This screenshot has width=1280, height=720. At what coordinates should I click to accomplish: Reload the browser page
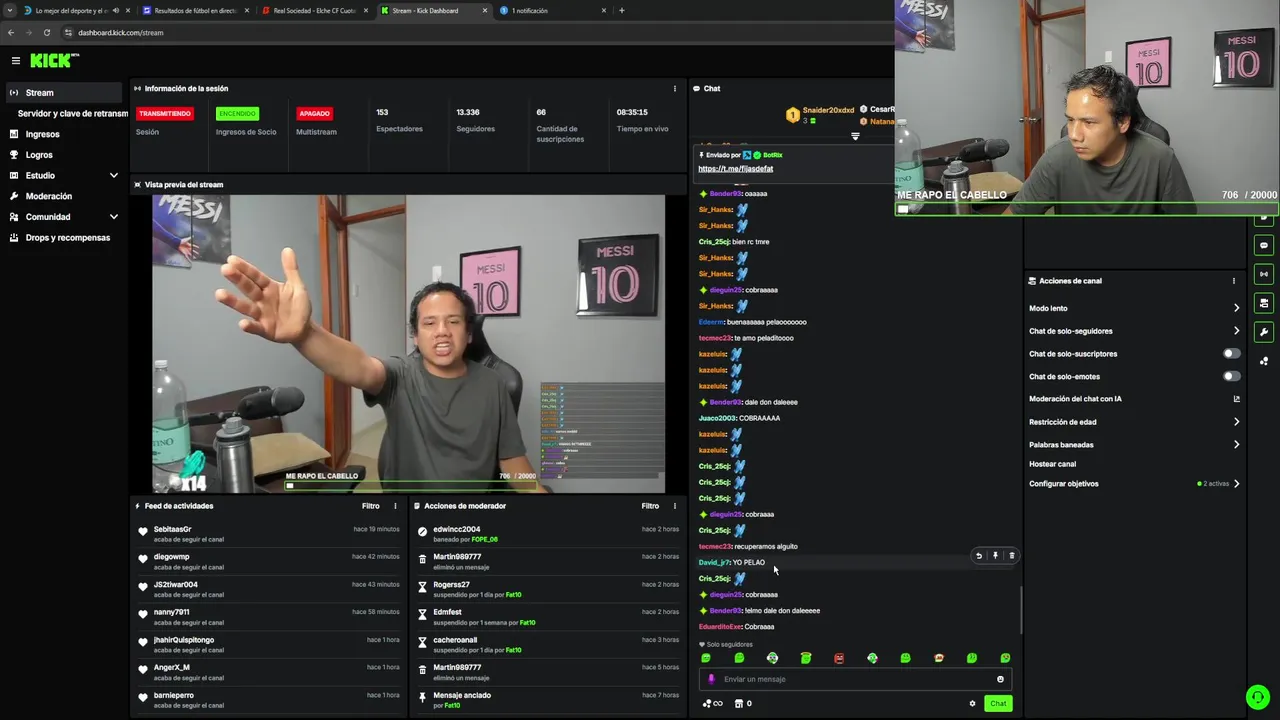point(46,32)
